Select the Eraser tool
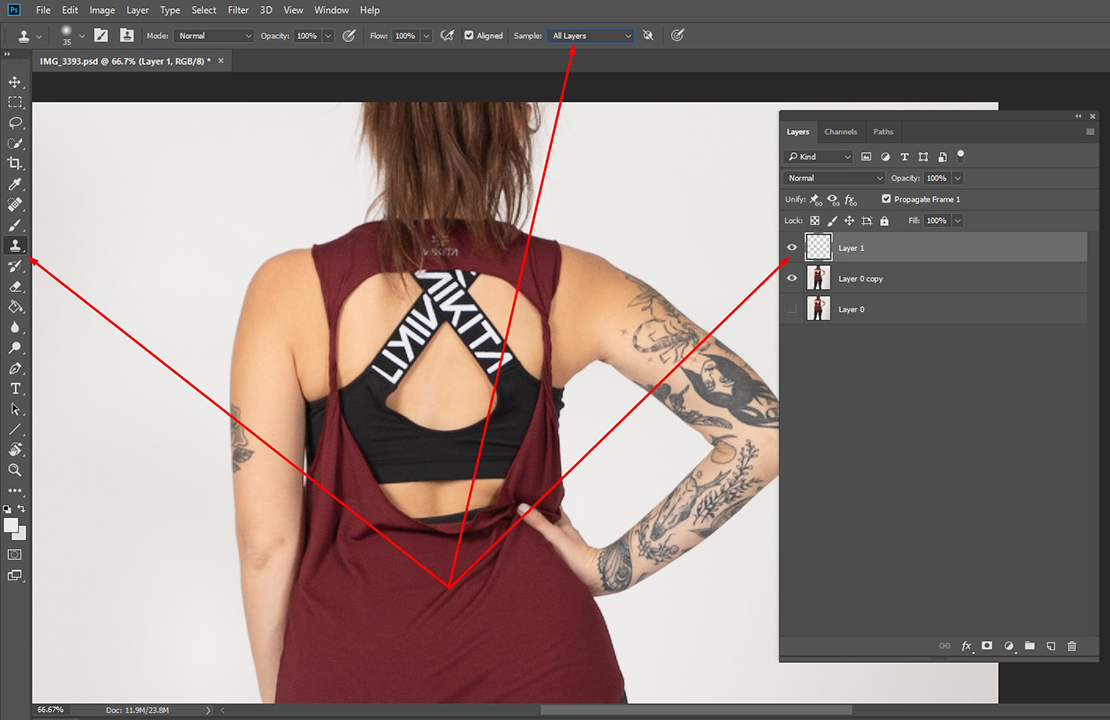The image size is (1110, 720). click(x=15, y=287)
